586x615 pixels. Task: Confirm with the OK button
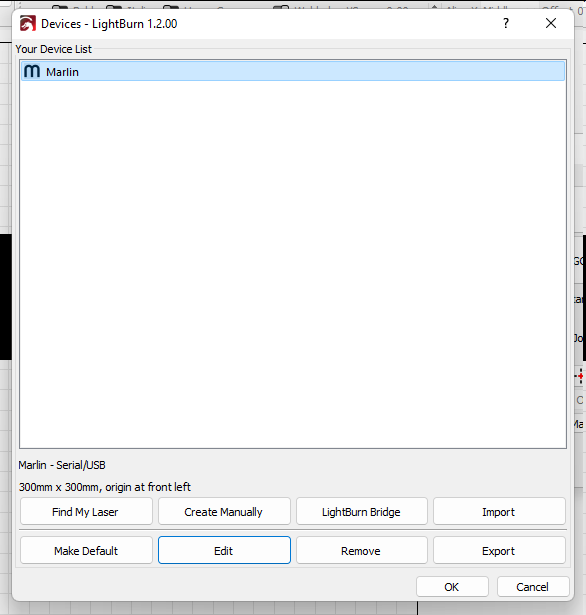tap(452, 586)
